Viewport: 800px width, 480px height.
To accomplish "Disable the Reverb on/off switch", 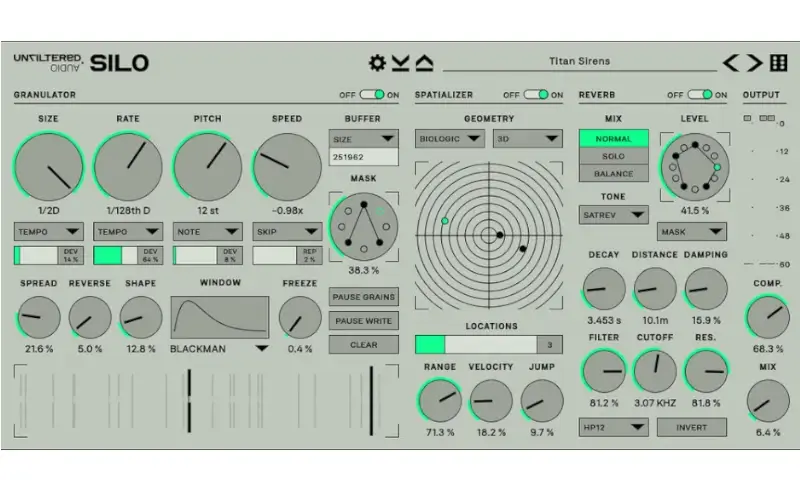I will [704, 95].
